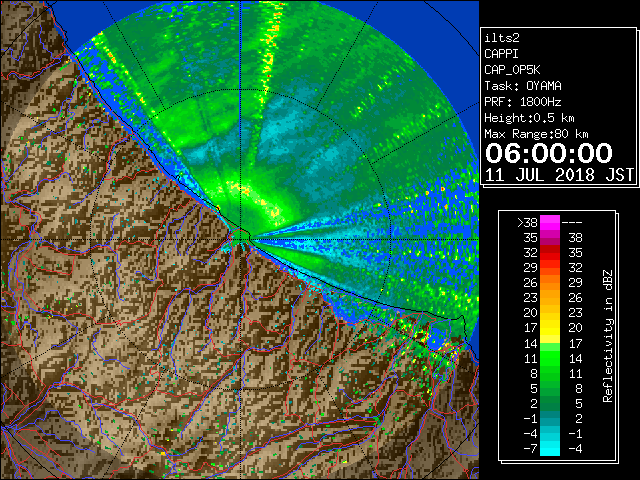640x480 pixels.
Task: Click the 06:00:00 timestamp
Action: pos(549,153)
